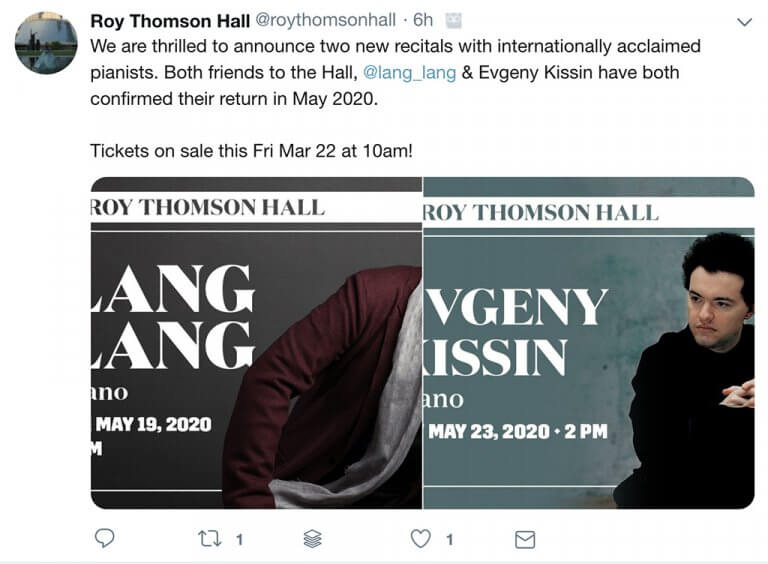Open the Evgeny Kissin recital poster image
768x564 pixels.
click(588, 342)
